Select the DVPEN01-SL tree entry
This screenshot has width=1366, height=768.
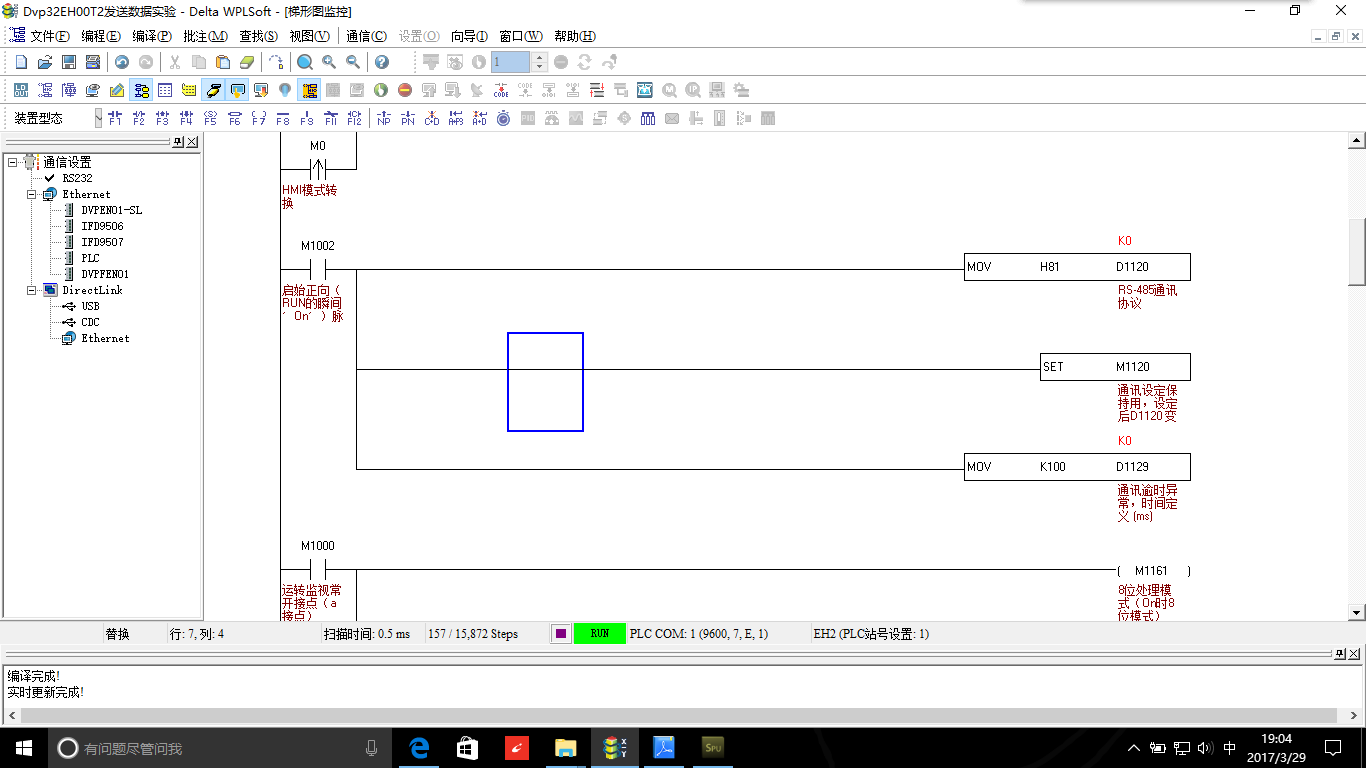[111, 210]
